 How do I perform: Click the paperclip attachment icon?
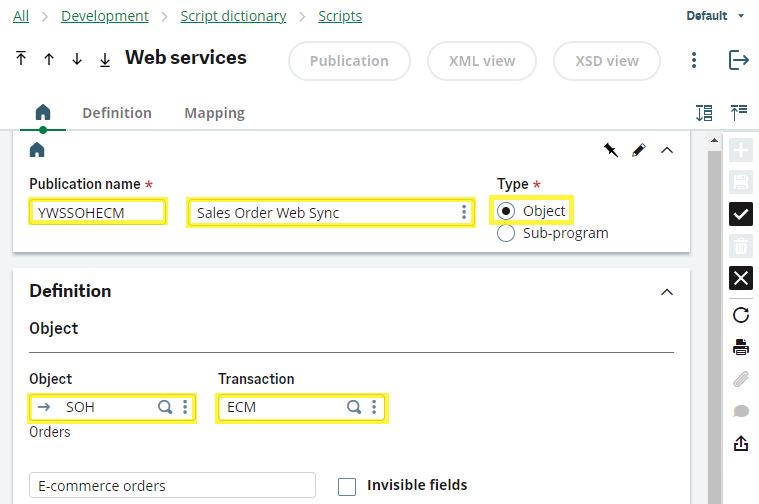pos(741,379)
